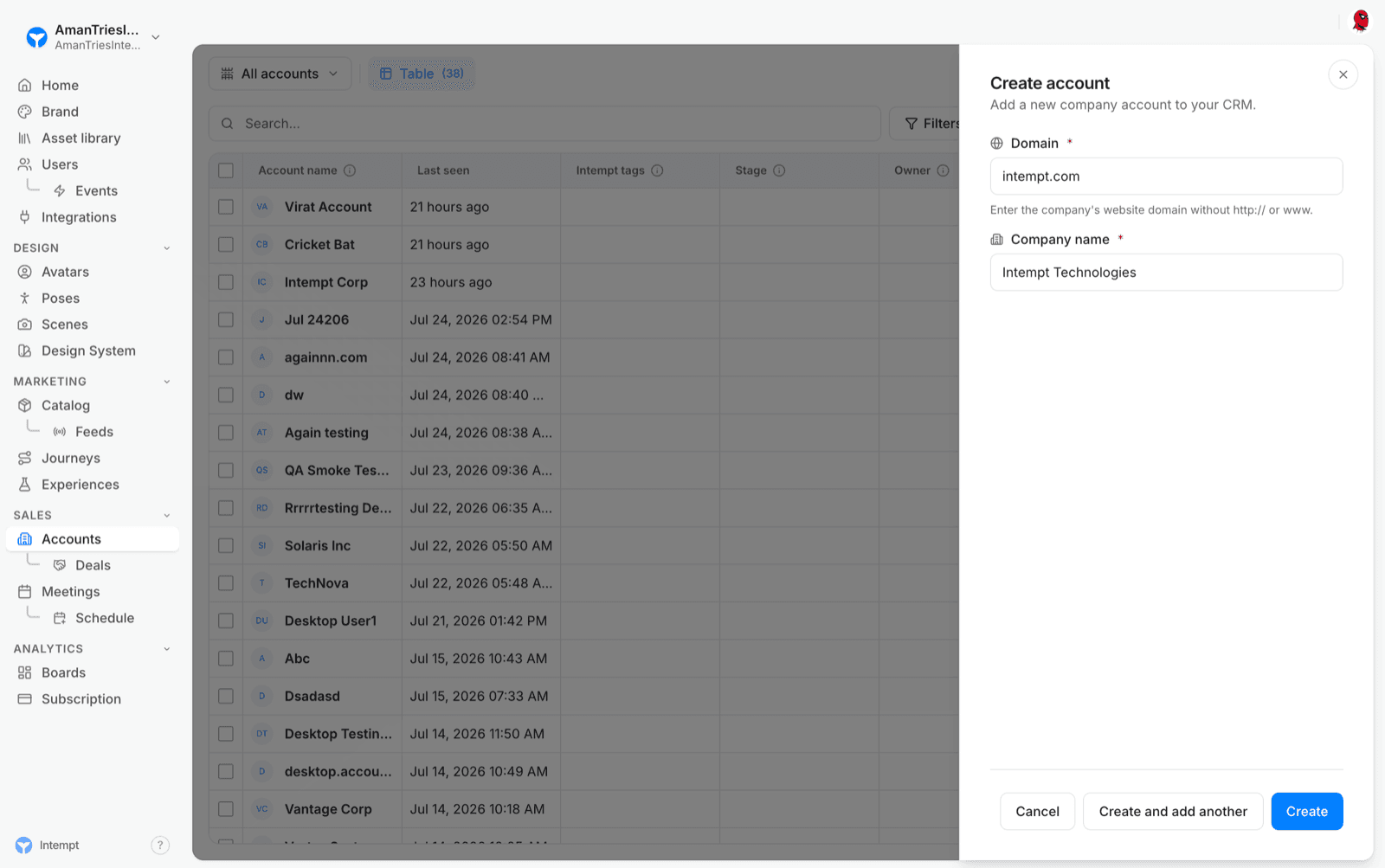Open the Schedule calendar icon
Screen dimensions: 1385x868
[x=60, y=618]
